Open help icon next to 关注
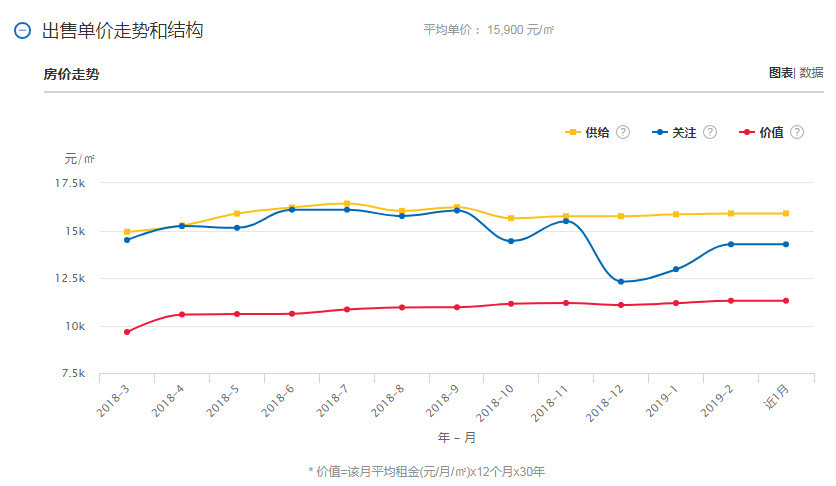The width and height of the screenshot is (836, 486). click(710, 132)
